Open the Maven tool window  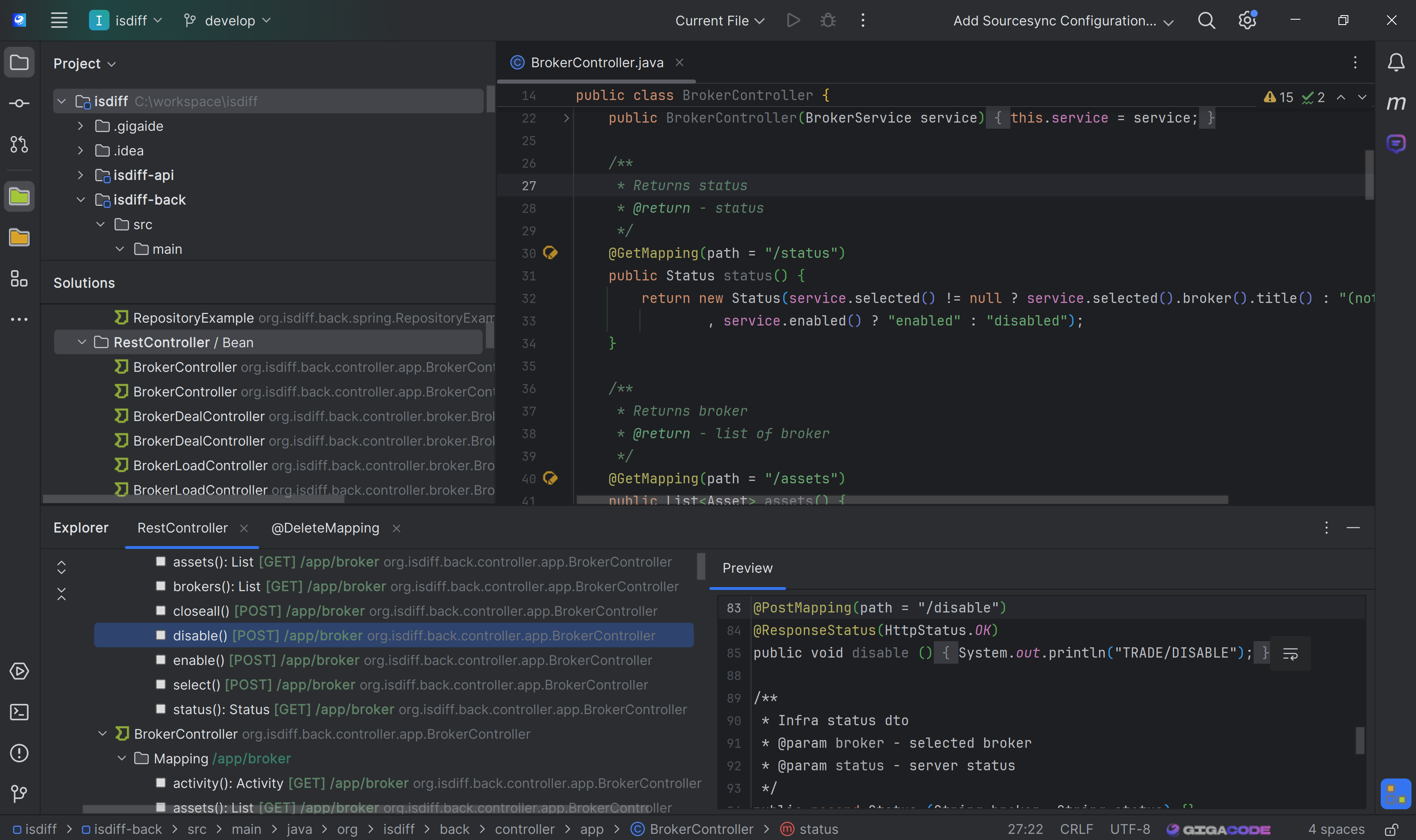1396,103
